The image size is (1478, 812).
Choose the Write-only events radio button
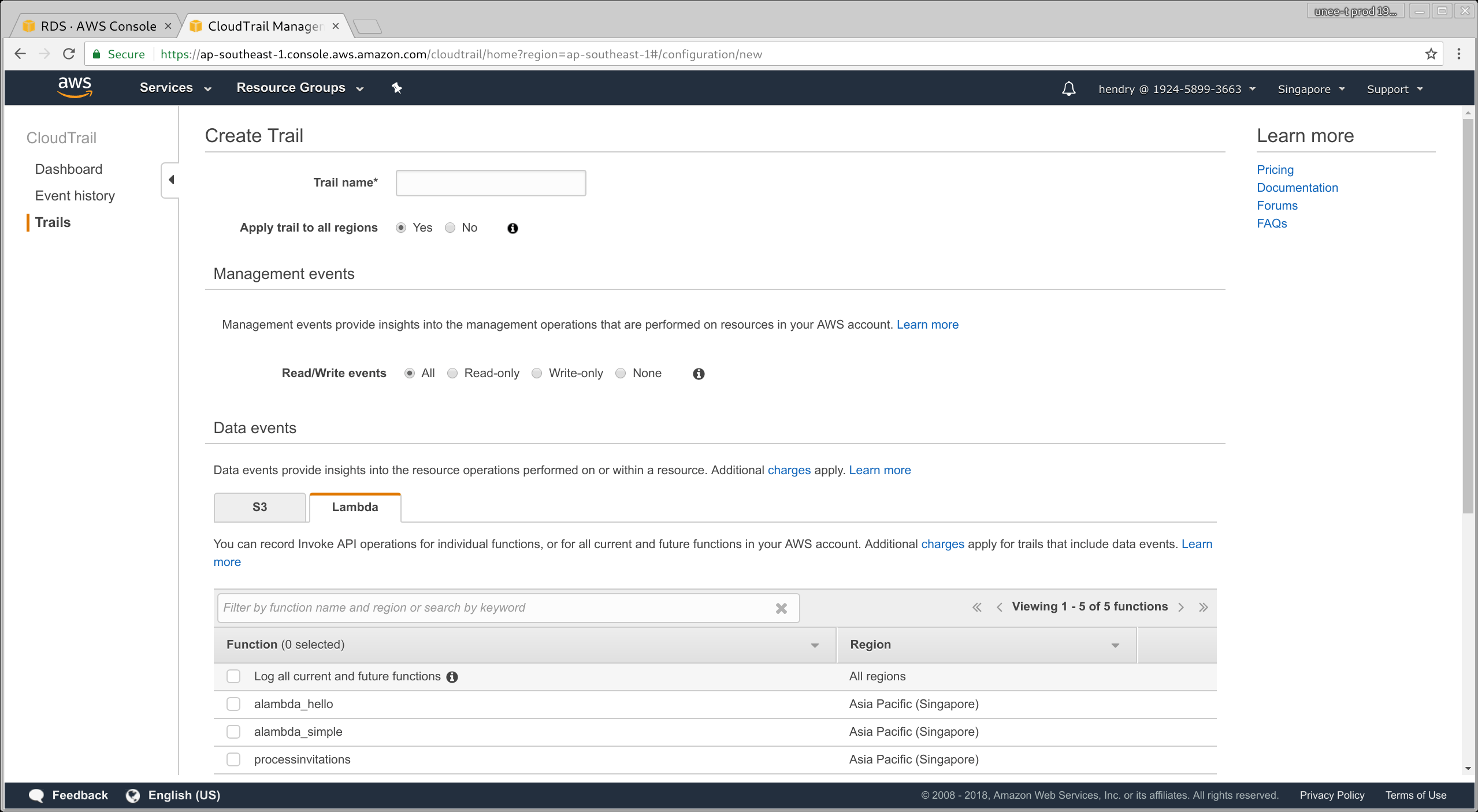tap(537, 373)
